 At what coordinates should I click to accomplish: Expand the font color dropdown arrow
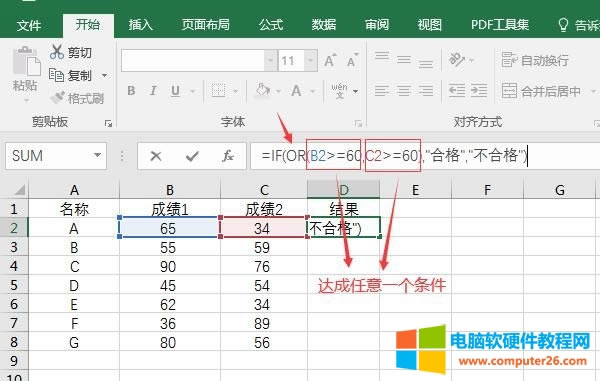point(313,91)
